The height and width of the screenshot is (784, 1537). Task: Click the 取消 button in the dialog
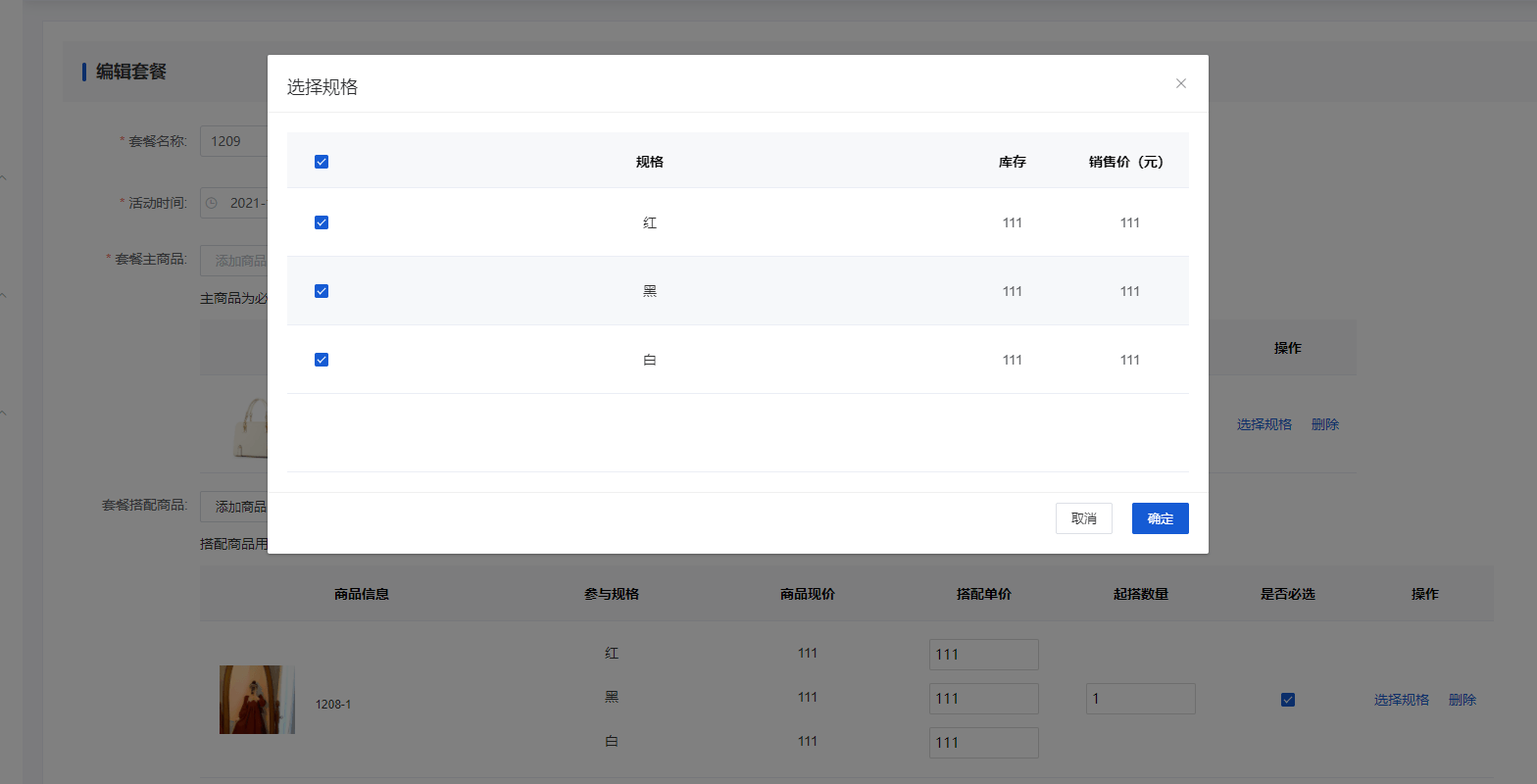point(1084,518)
